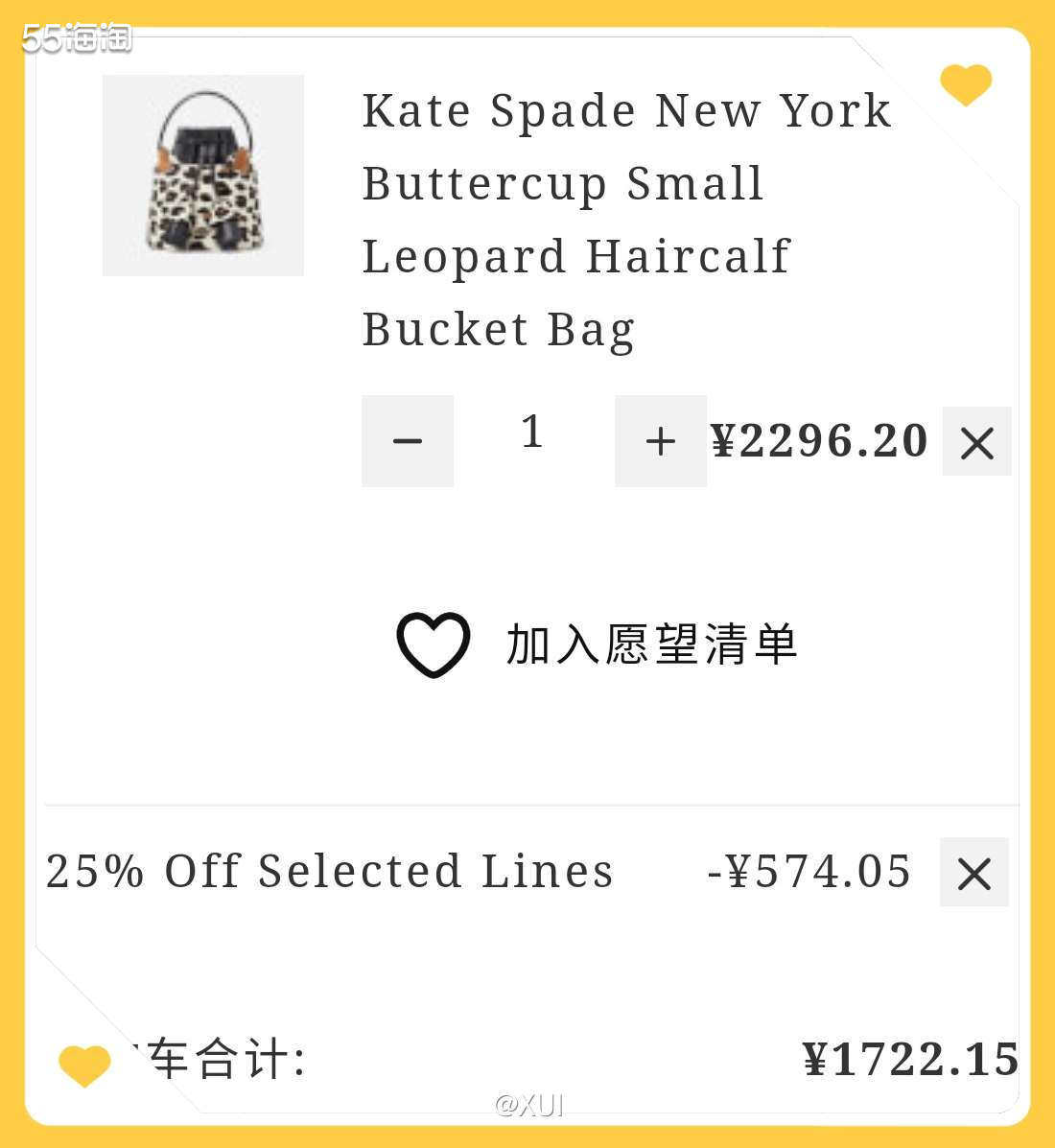Click the 车合计 cart total label
The height and width of the screenshot is (1148, 1055).
pos(225,1061)
